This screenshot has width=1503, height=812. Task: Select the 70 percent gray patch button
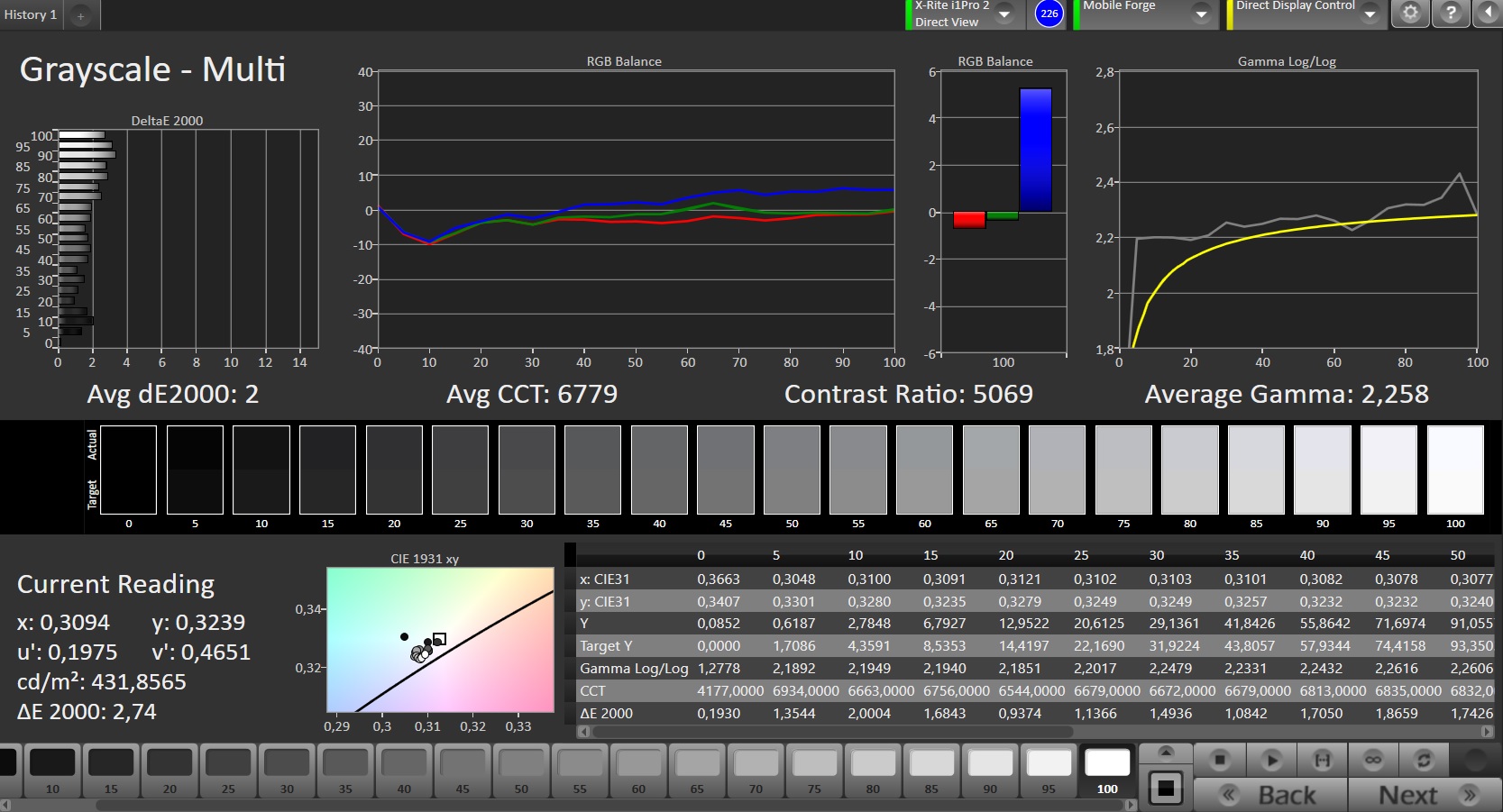point(756,771)
